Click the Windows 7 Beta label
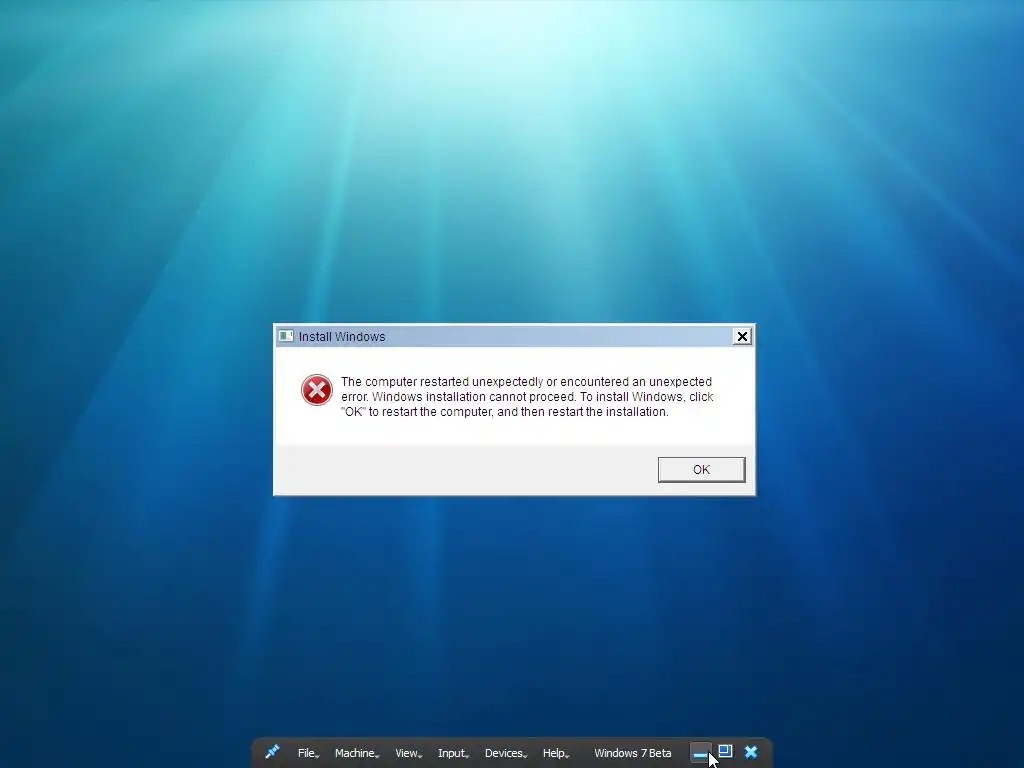The height and width of the screenshot is (768, 1024). tap(633, 753)
